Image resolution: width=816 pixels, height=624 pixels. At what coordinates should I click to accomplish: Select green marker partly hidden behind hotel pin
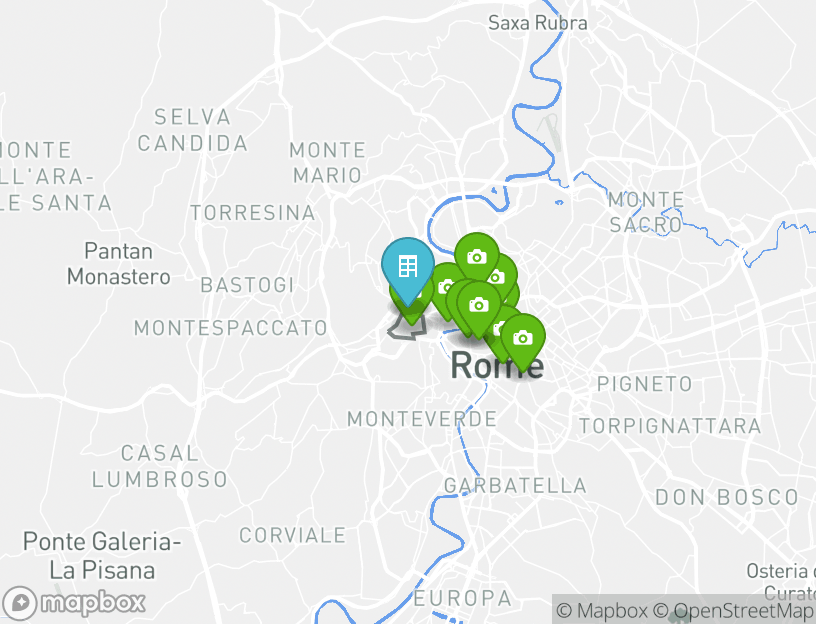coord(411,311)
